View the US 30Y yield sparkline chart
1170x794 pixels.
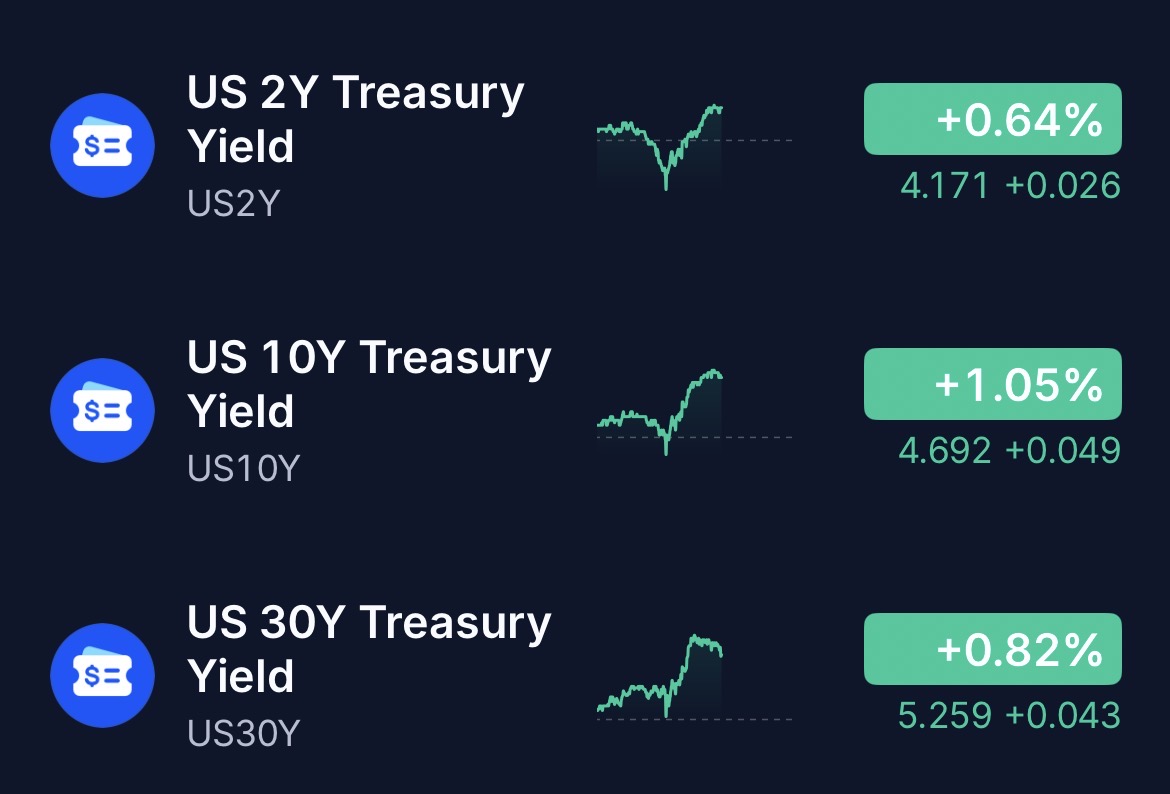click(694, 677)
